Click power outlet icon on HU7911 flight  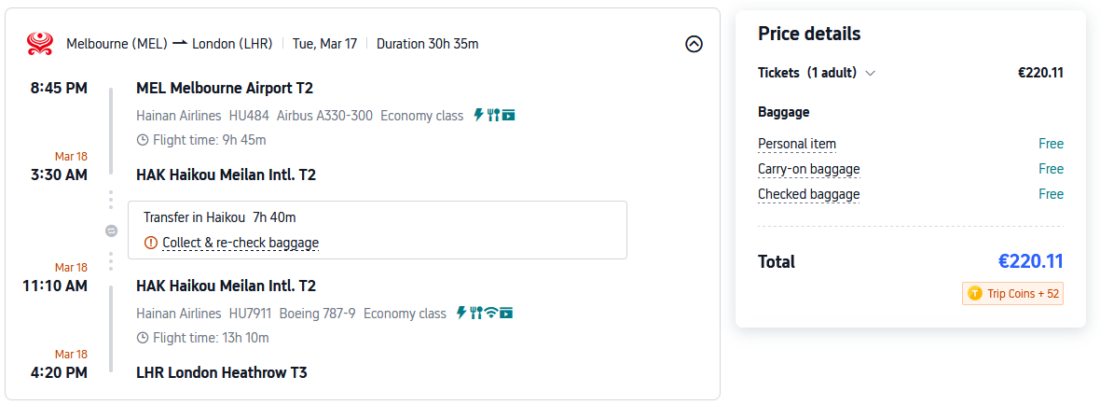tap(461, 313)
